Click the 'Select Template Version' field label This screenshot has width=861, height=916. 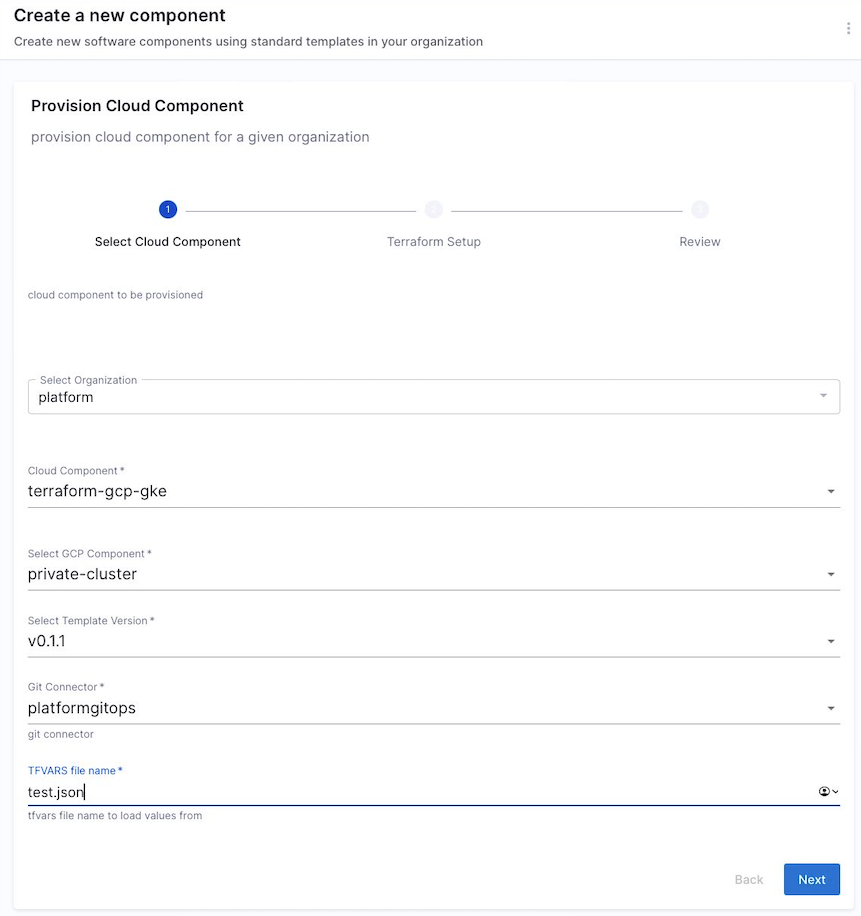click(x=91, y=620)
